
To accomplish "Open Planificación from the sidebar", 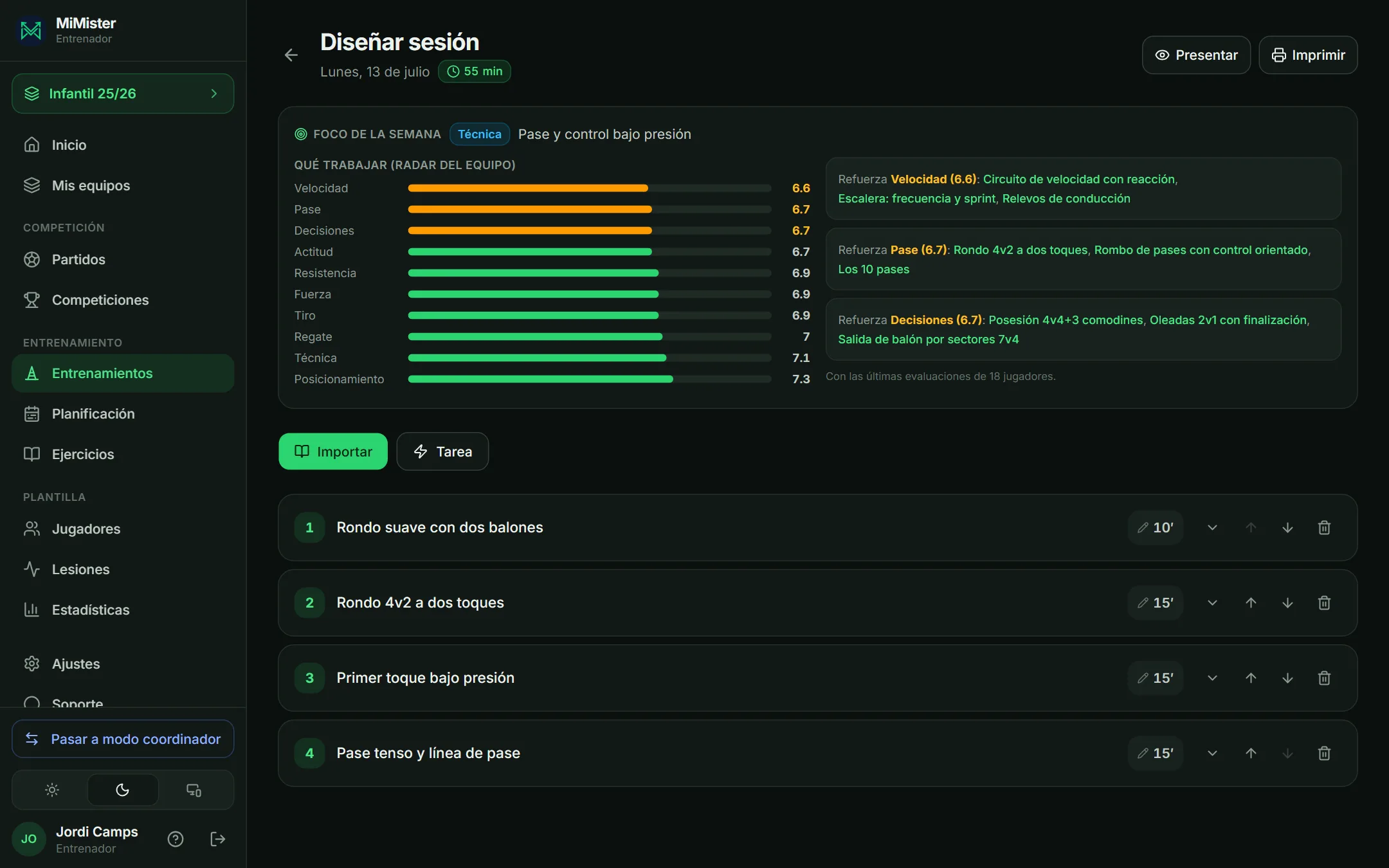I will (x=123, y=414).
